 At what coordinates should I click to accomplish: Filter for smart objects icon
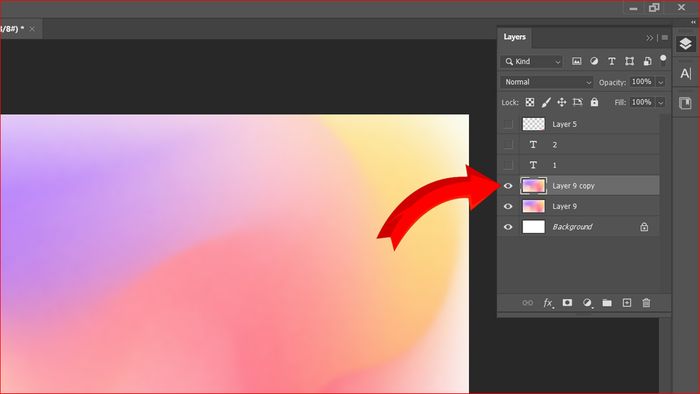(x=647, y=62)
